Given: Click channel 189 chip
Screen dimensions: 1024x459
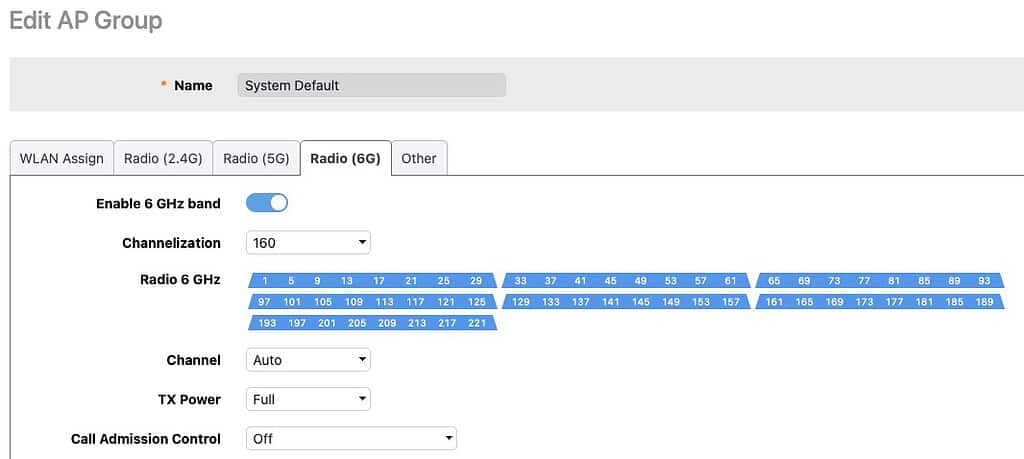Looking at the screenshot, I should point(984,302).
